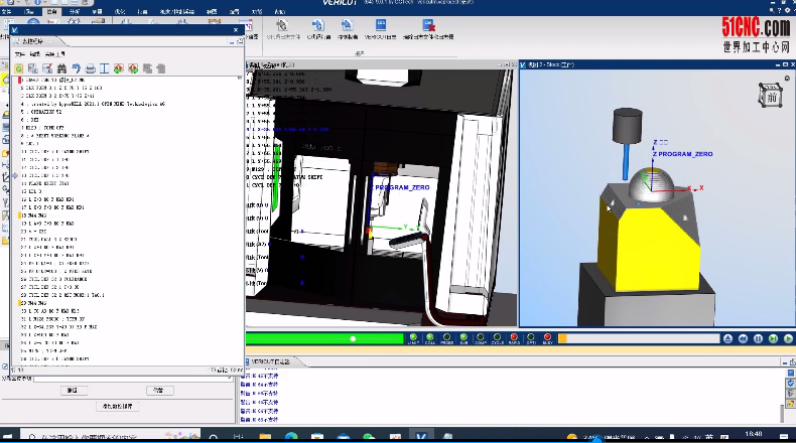
Task: Click the print icon in editor toolbar
Action: click(x=90, y=68)
